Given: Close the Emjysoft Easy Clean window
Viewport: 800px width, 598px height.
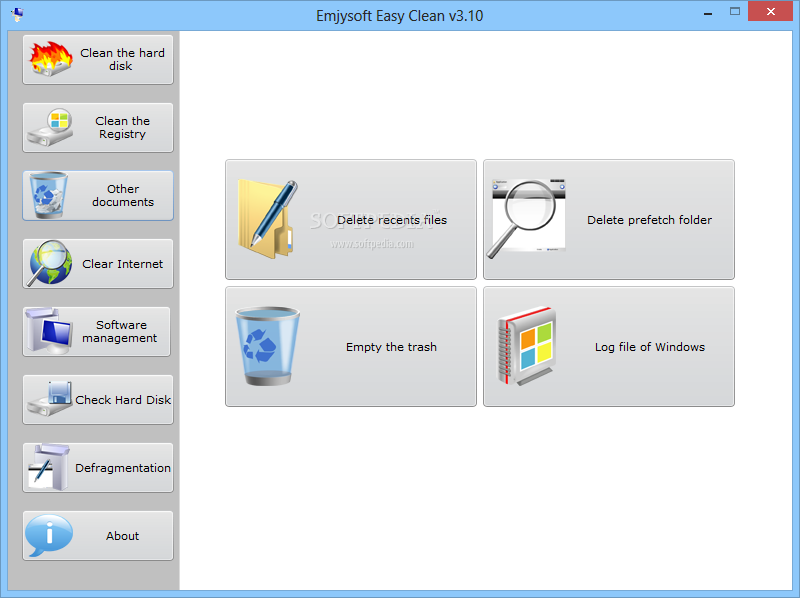Looking at the screenshot, I should pos(771,11).
